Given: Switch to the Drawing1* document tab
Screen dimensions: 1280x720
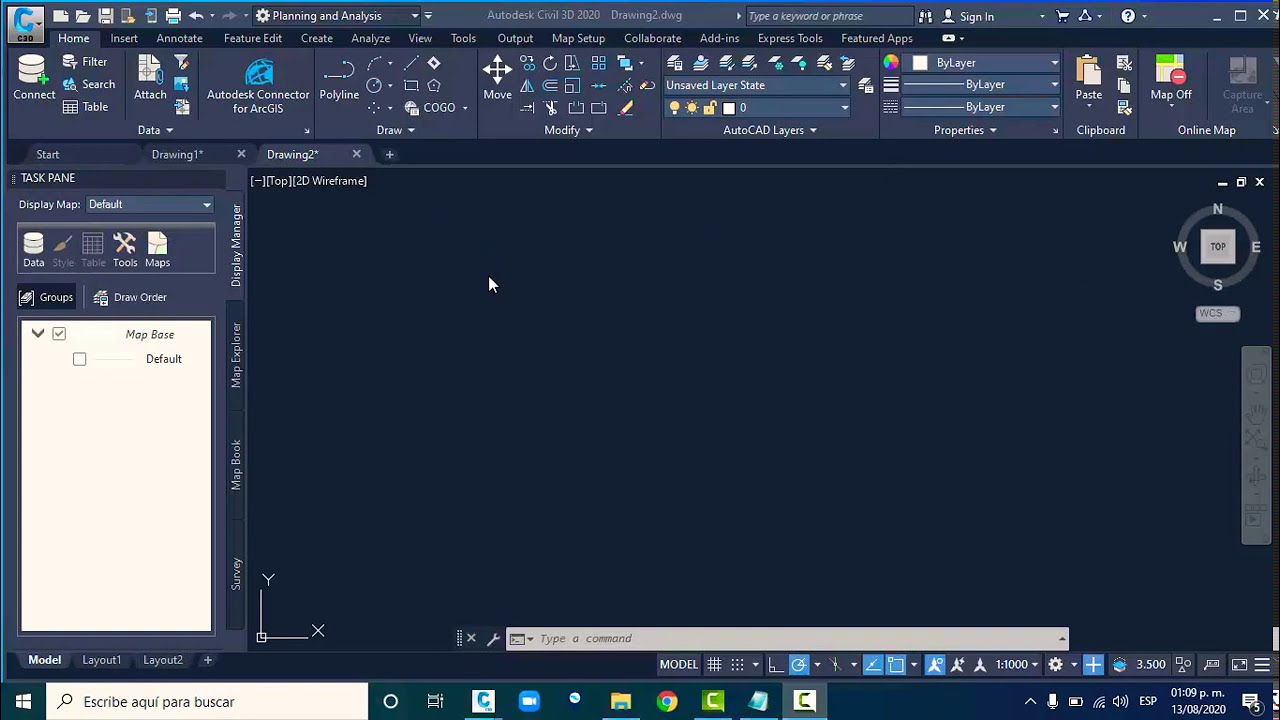Looking at the screenshot, I should 178,154.
